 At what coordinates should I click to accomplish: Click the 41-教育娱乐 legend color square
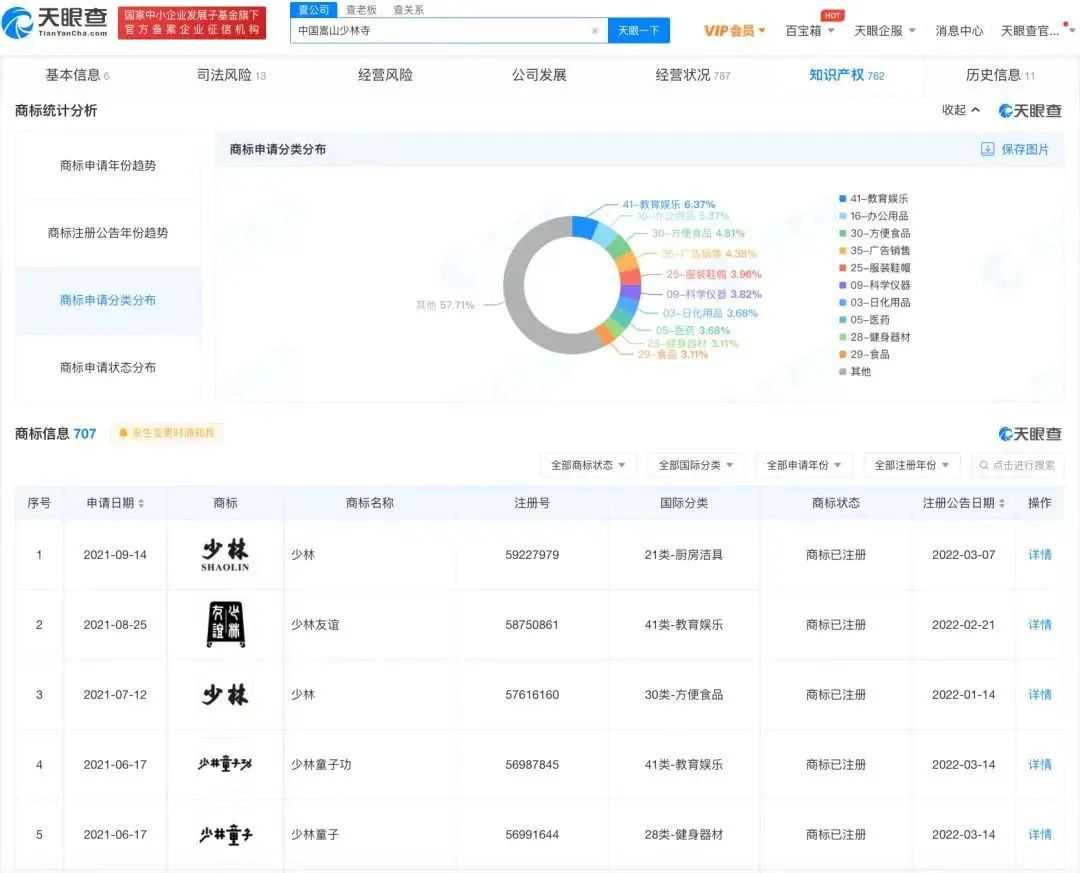click(843, 199)
